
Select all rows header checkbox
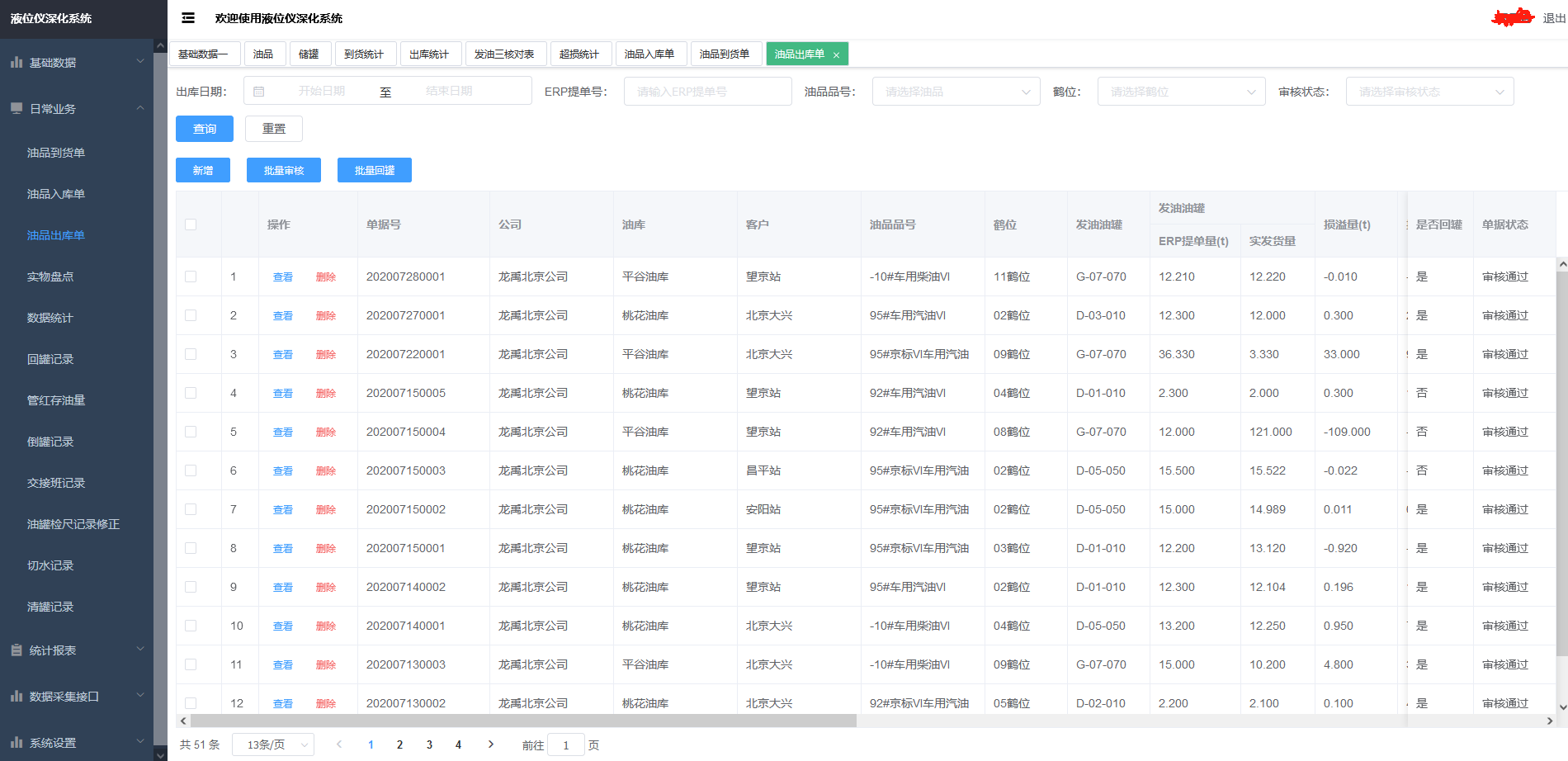[x=191, y=225]
